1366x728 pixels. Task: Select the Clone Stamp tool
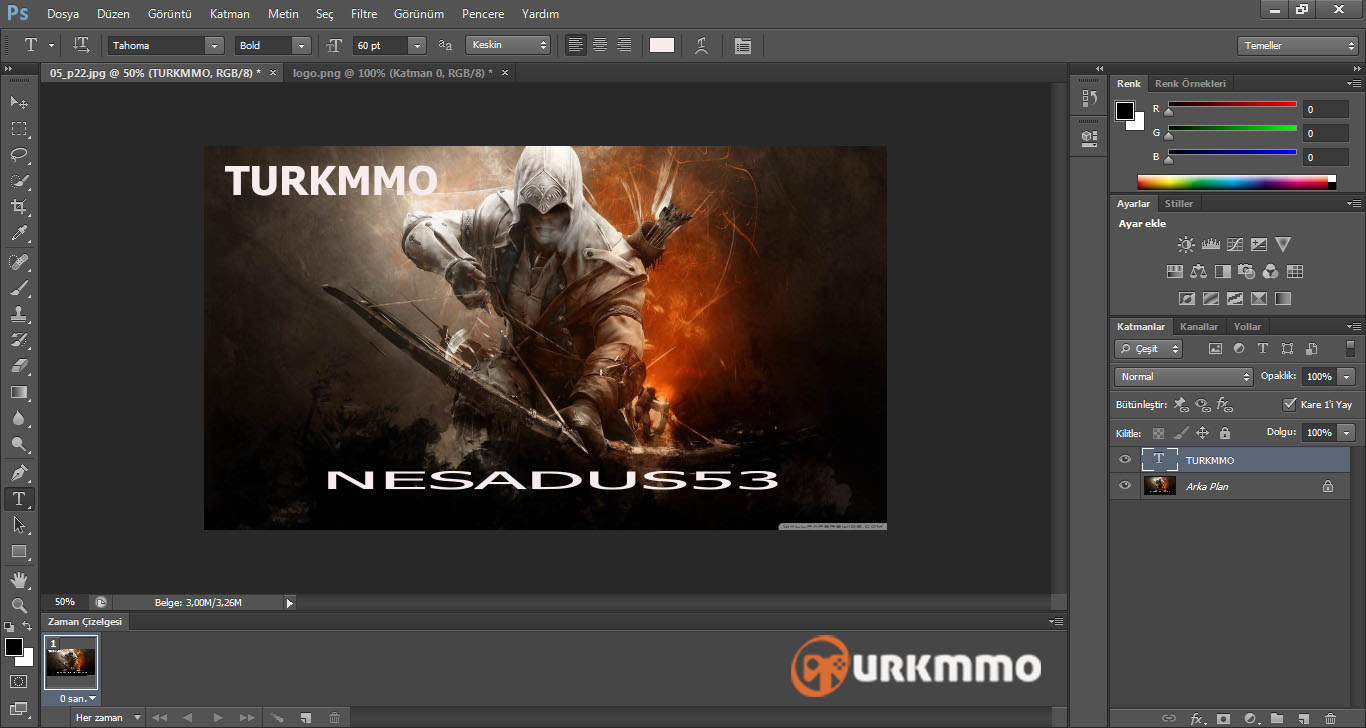click(19, 314)
